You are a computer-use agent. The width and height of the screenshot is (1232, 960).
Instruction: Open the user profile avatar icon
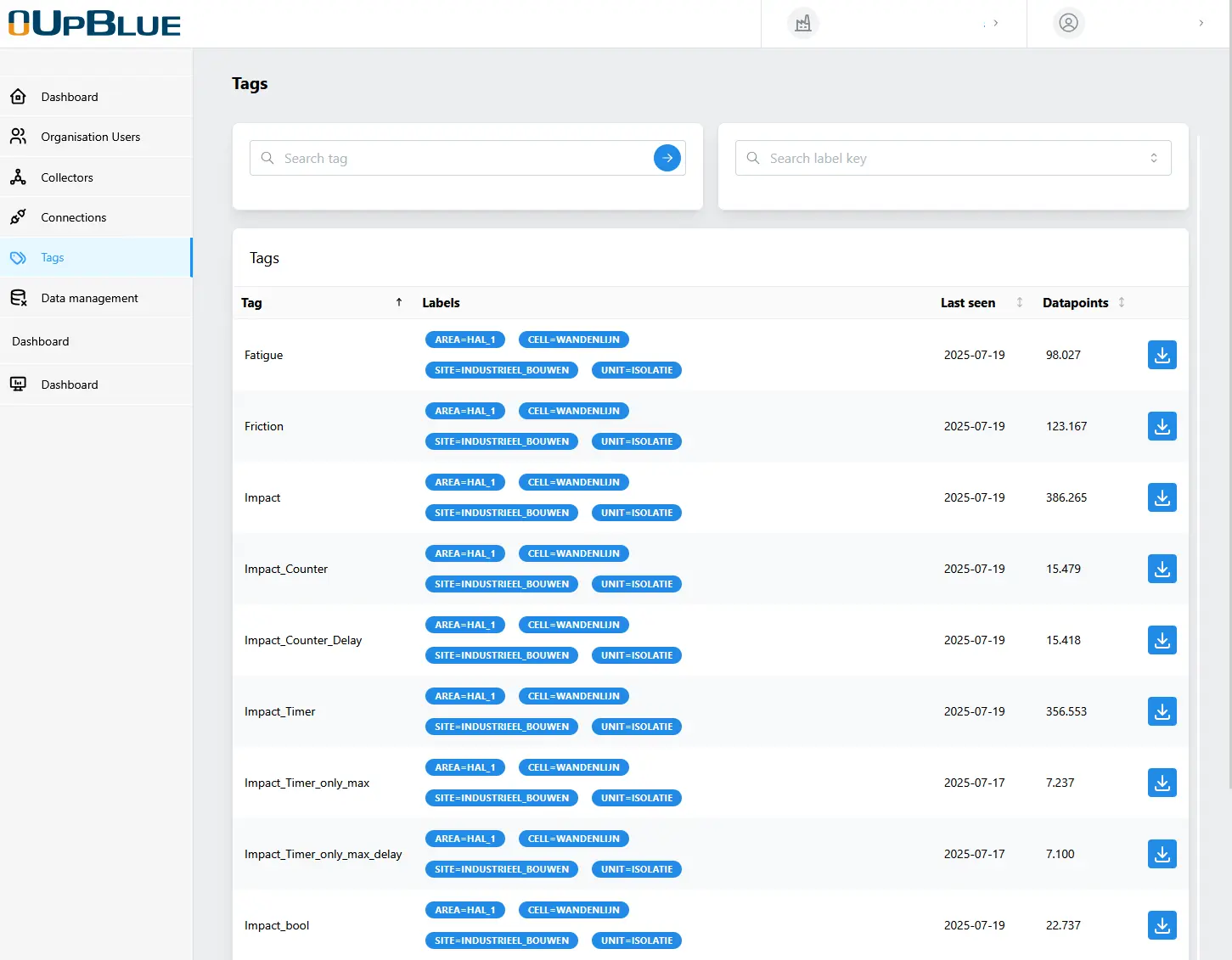1068,24
